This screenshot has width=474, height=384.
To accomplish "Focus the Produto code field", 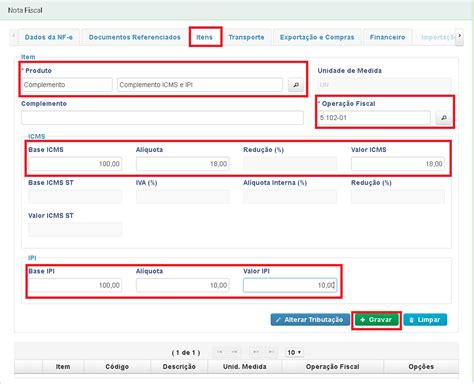I will [x=67, y=85].
